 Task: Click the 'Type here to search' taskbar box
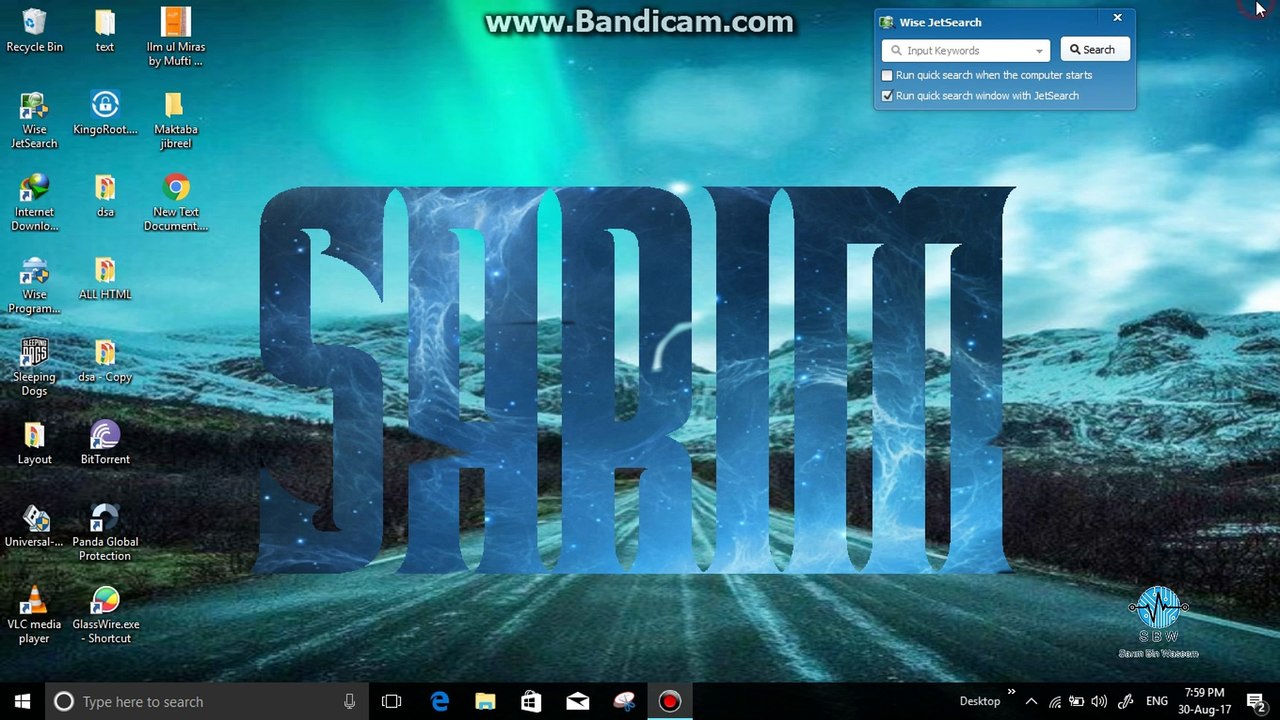click(x=207, y=701)
